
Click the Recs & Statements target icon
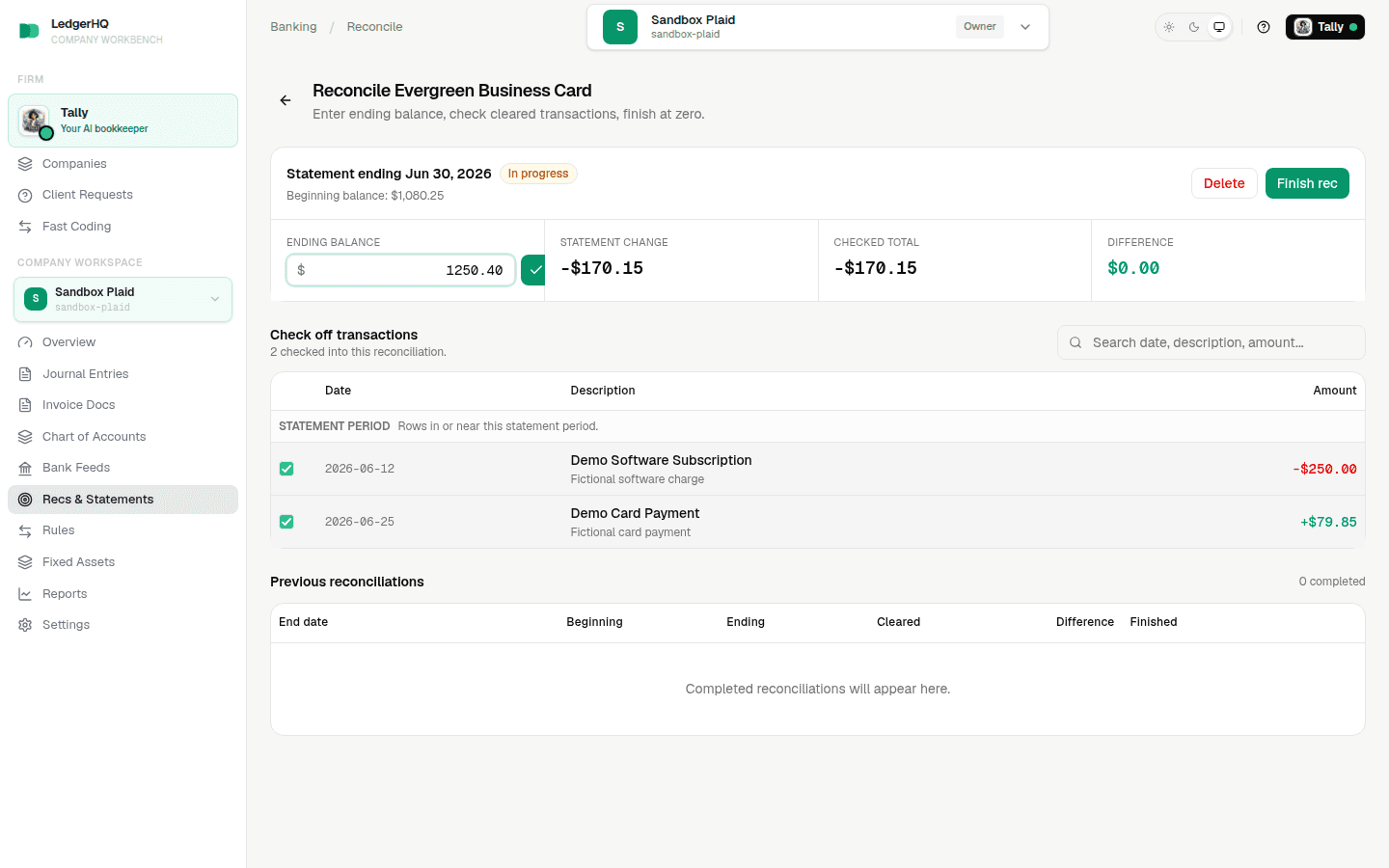(x=25, y=500)
